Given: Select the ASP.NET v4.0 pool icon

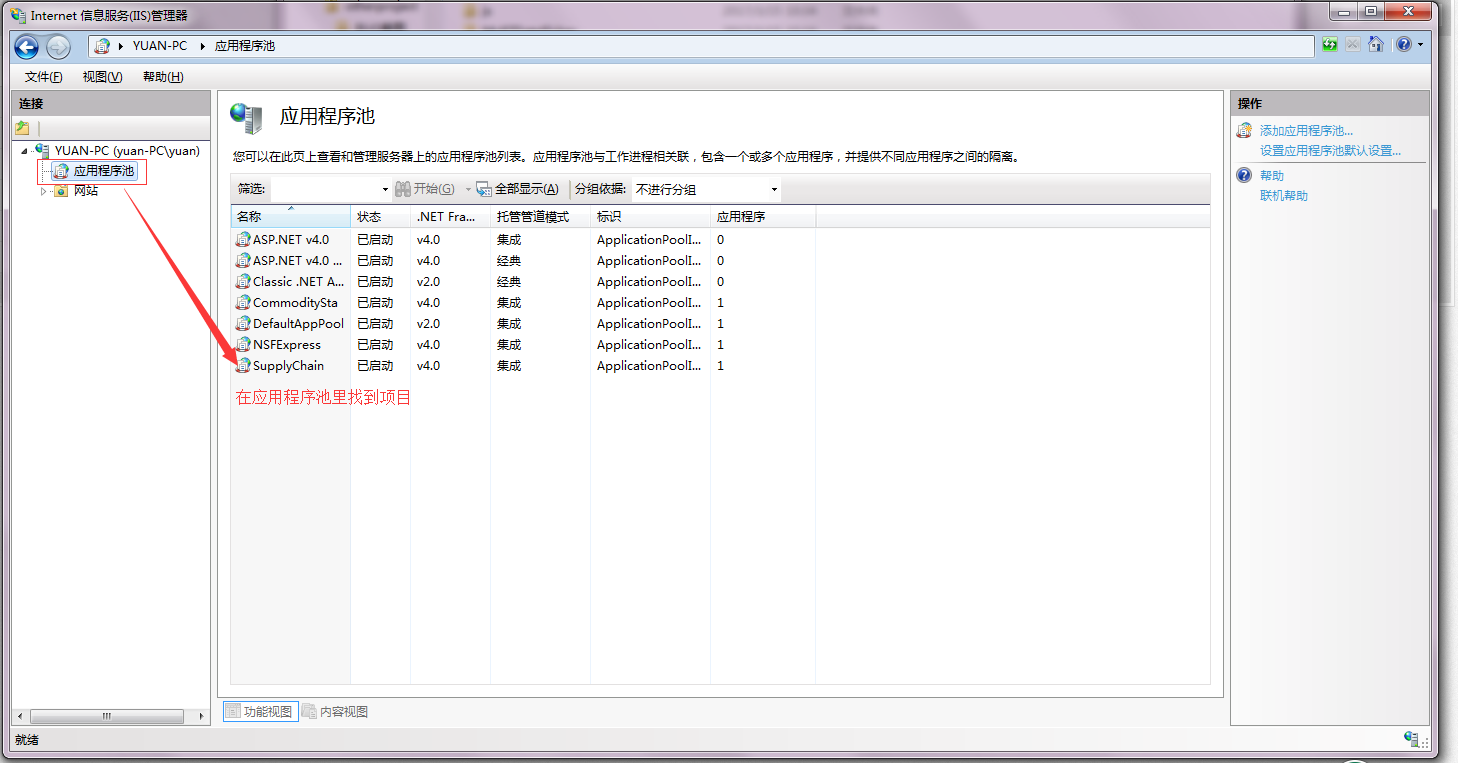Looking at the screenshot, I should tap(243, 240).
